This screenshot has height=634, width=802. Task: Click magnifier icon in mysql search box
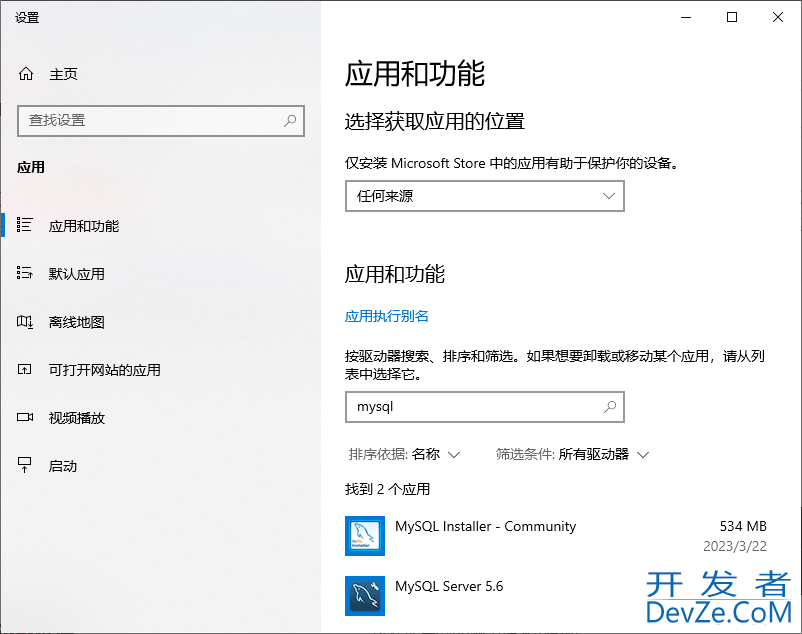610,407
